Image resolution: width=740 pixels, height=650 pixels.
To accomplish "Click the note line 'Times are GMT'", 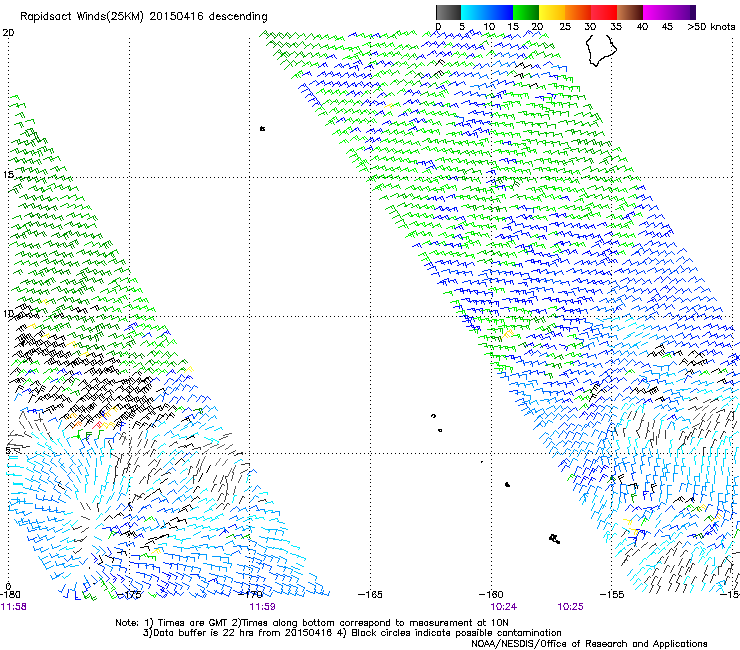I will pyautogui.click(x=312, y=623).
